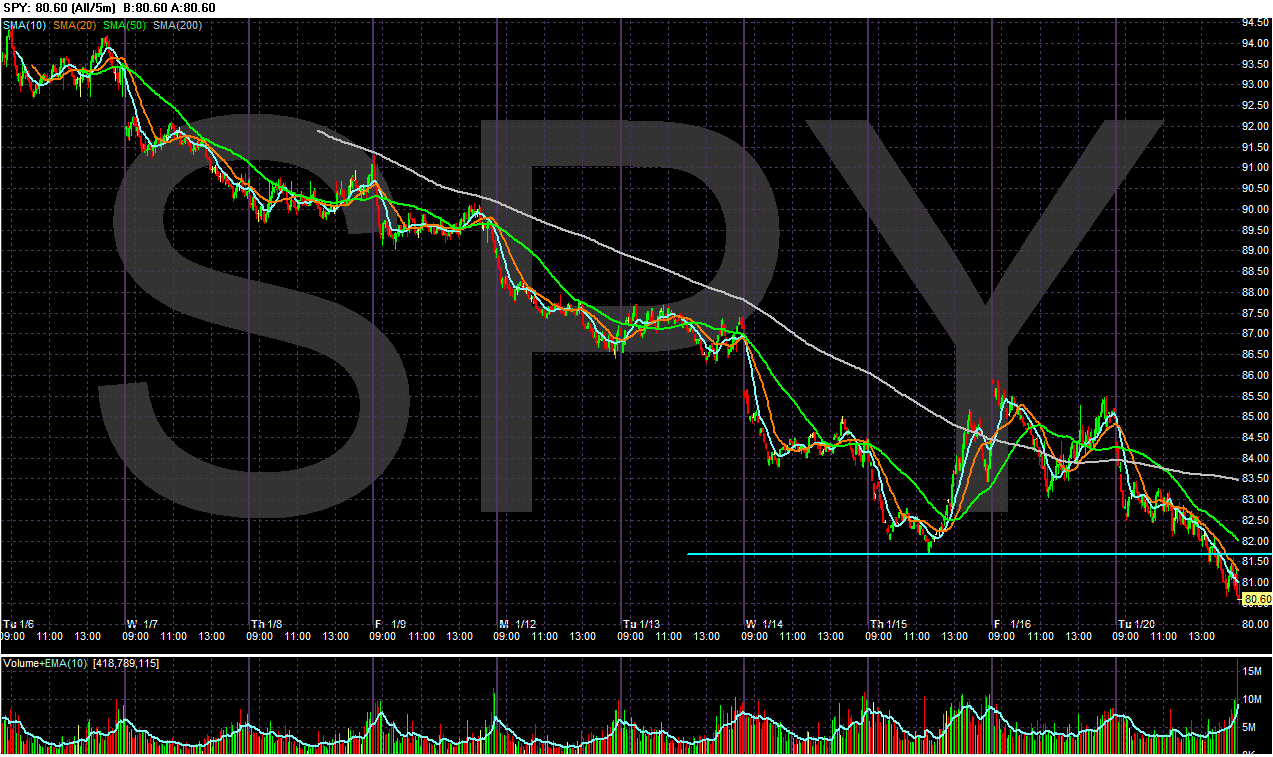Click the 15M label on the volume scale

pos(1252,672)
